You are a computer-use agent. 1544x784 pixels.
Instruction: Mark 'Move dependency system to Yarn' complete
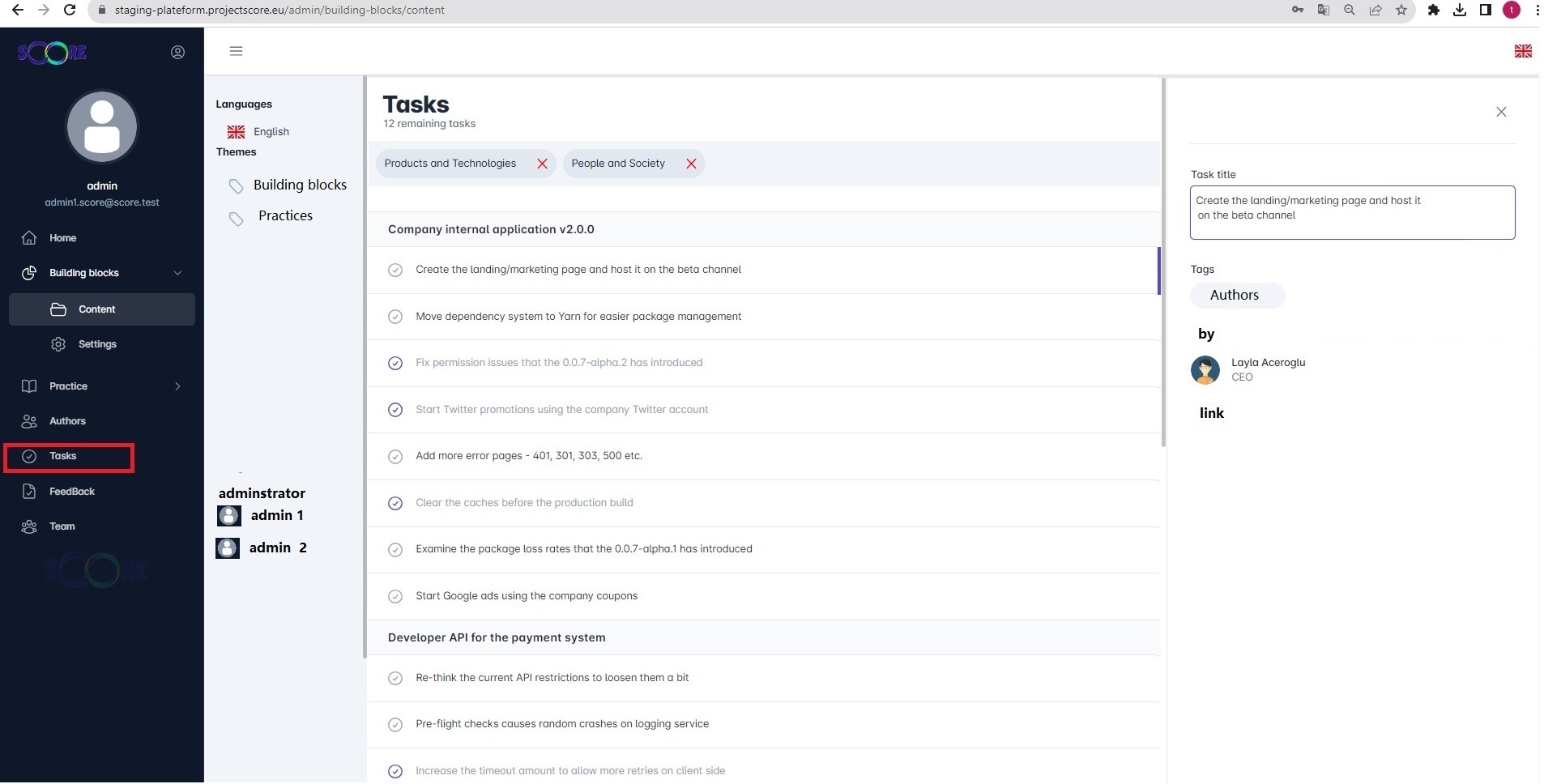click(395, 317)
